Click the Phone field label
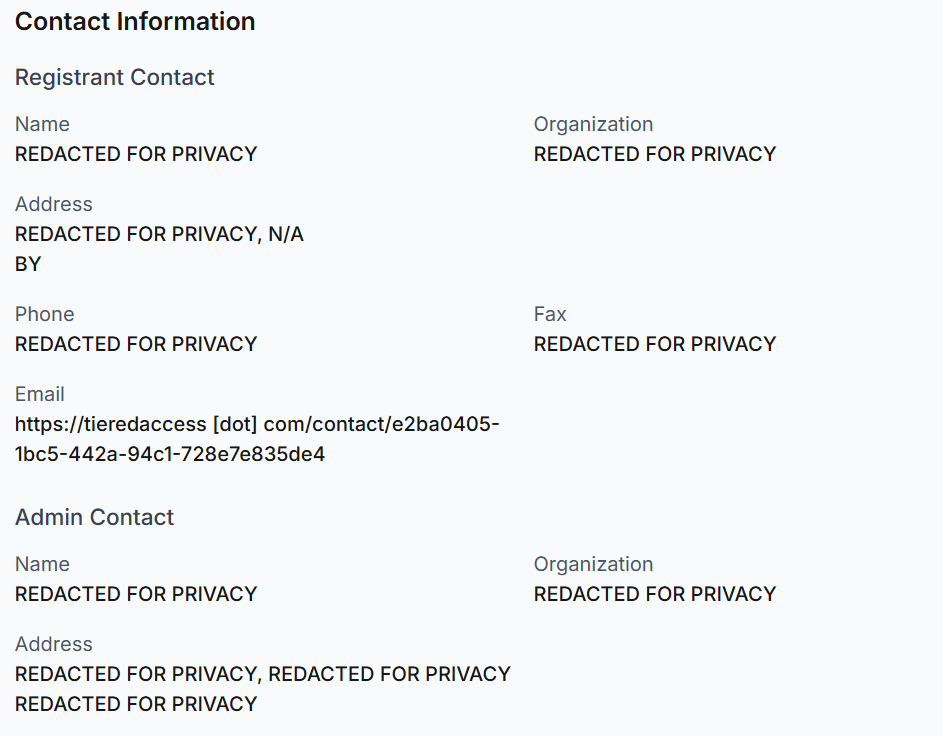 click(x=45, y=314)
